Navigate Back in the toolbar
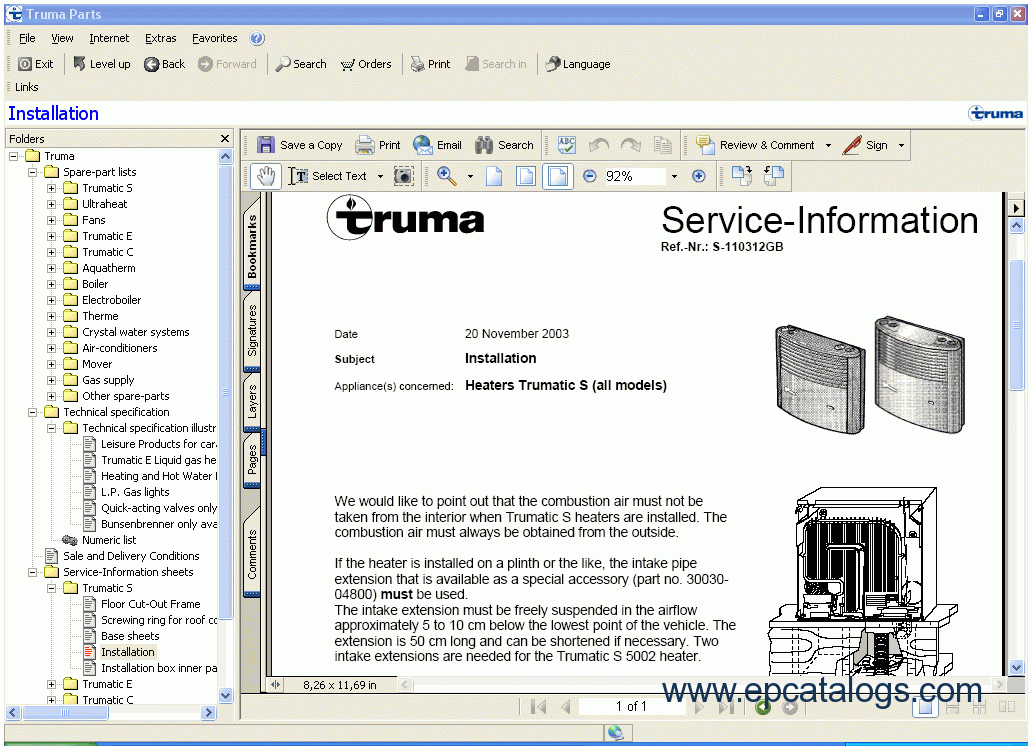The width and height of the screenshot is (1032, 746). coord(165,64)
